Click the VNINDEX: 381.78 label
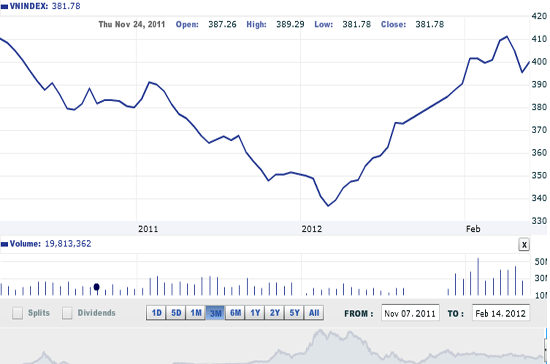Image resolution: width=550 pixels, height=364 pixels. click(45, 6)
